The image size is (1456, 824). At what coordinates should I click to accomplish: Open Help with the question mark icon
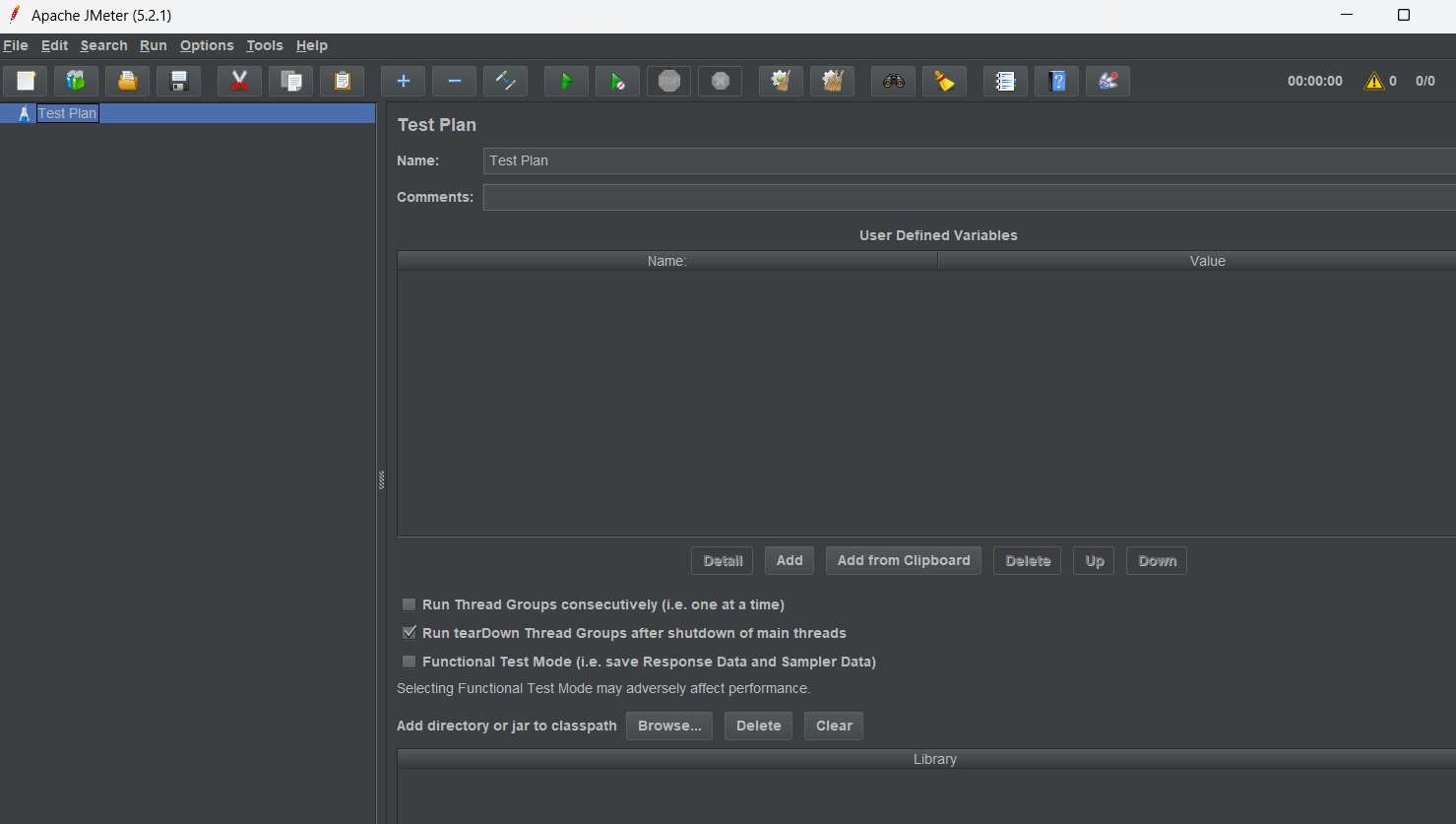pos(1056,81)
